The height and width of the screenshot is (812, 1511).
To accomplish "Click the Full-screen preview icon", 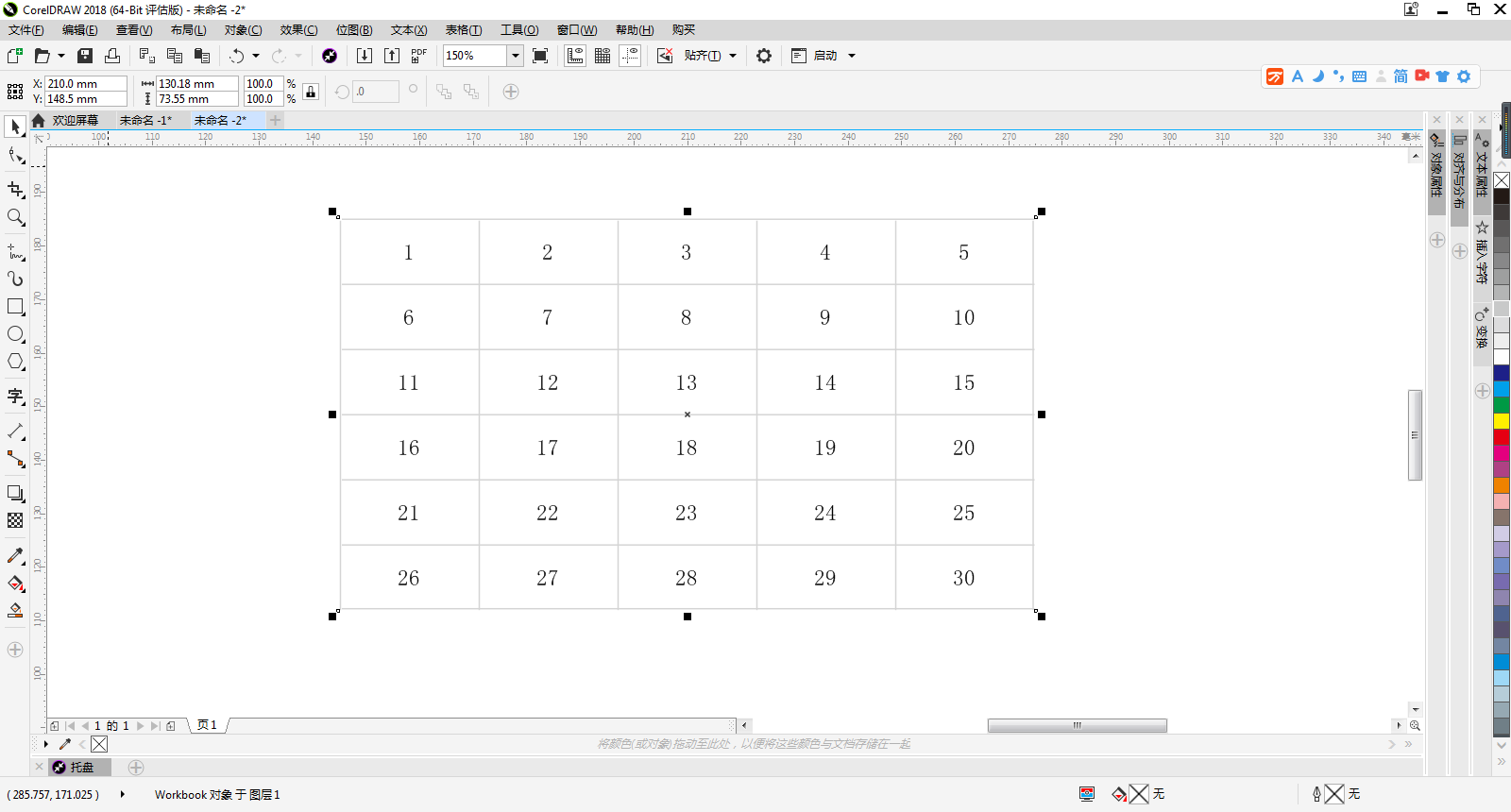I will click(540, 56).
